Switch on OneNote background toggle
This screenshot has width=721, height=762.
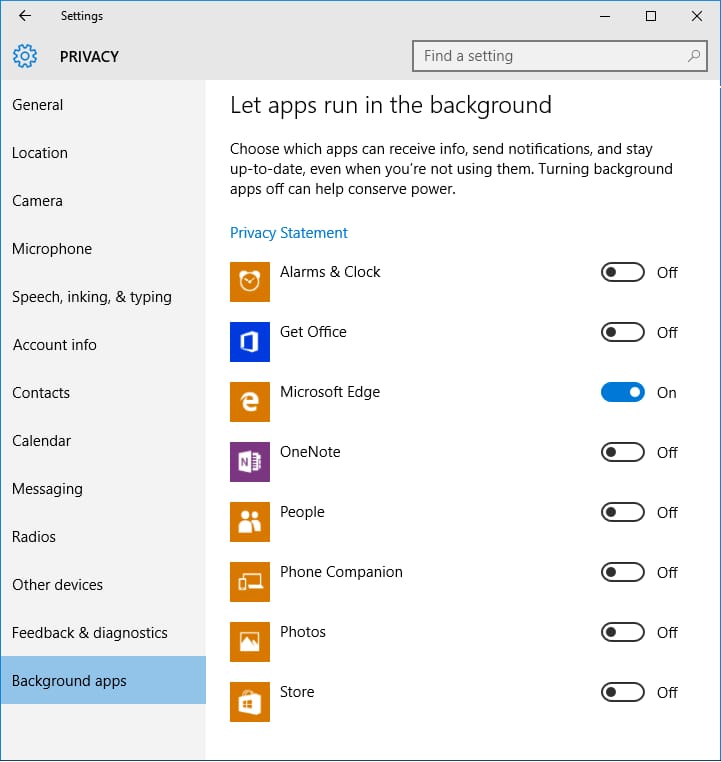[x=622, y=452]
